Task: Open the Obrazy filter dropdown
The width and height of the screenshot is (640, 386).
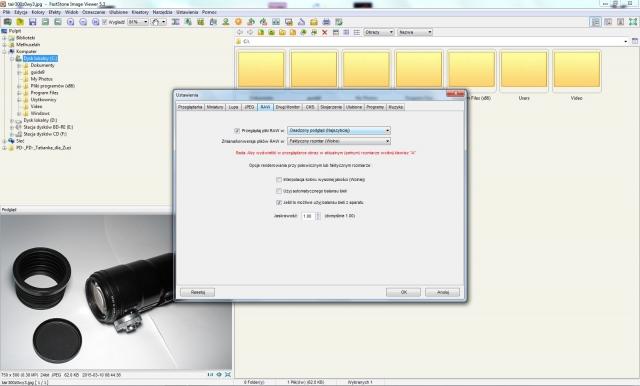Action: (379, 32)
